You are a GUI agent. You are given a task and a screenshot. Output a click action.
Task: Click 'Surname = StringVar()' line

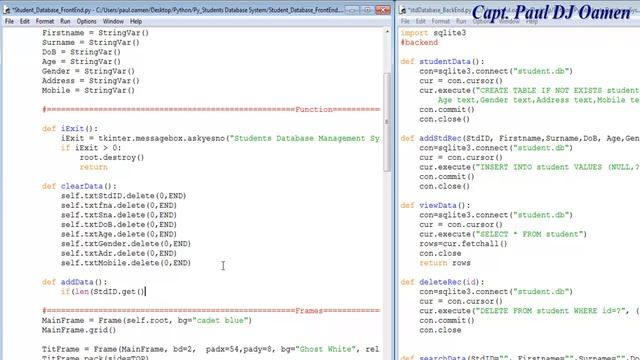coord(91,42)
